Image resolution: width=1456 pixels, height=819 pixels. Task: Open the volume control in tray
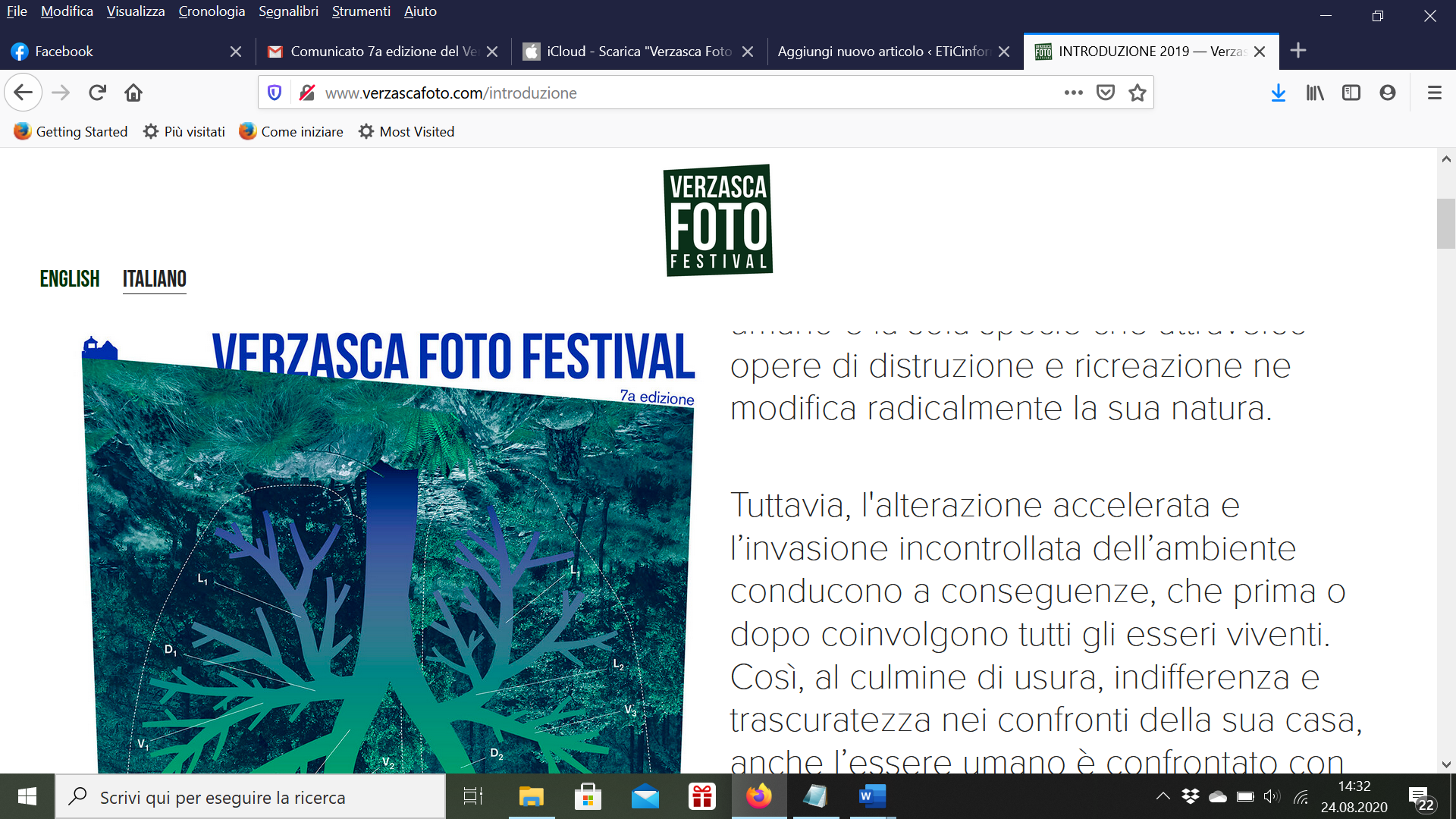1272,796
